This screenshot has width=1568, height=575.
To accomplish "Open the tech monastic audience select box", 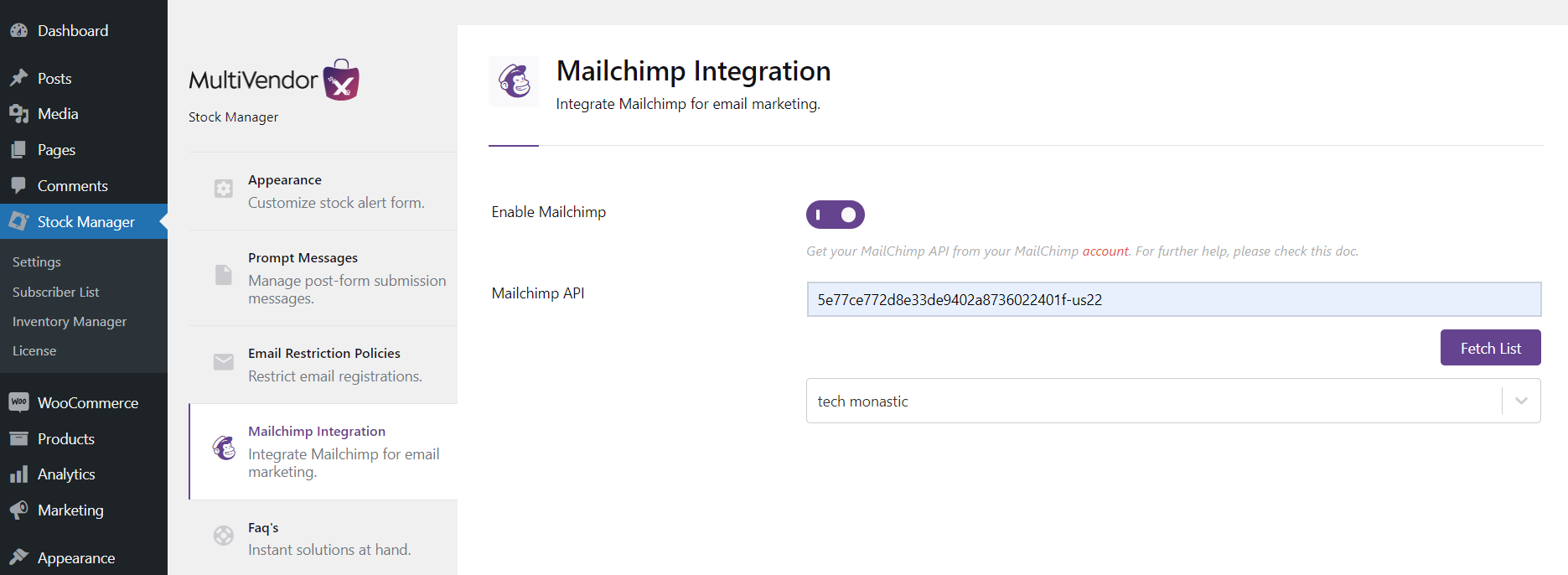I will [x=1173, y=401].
